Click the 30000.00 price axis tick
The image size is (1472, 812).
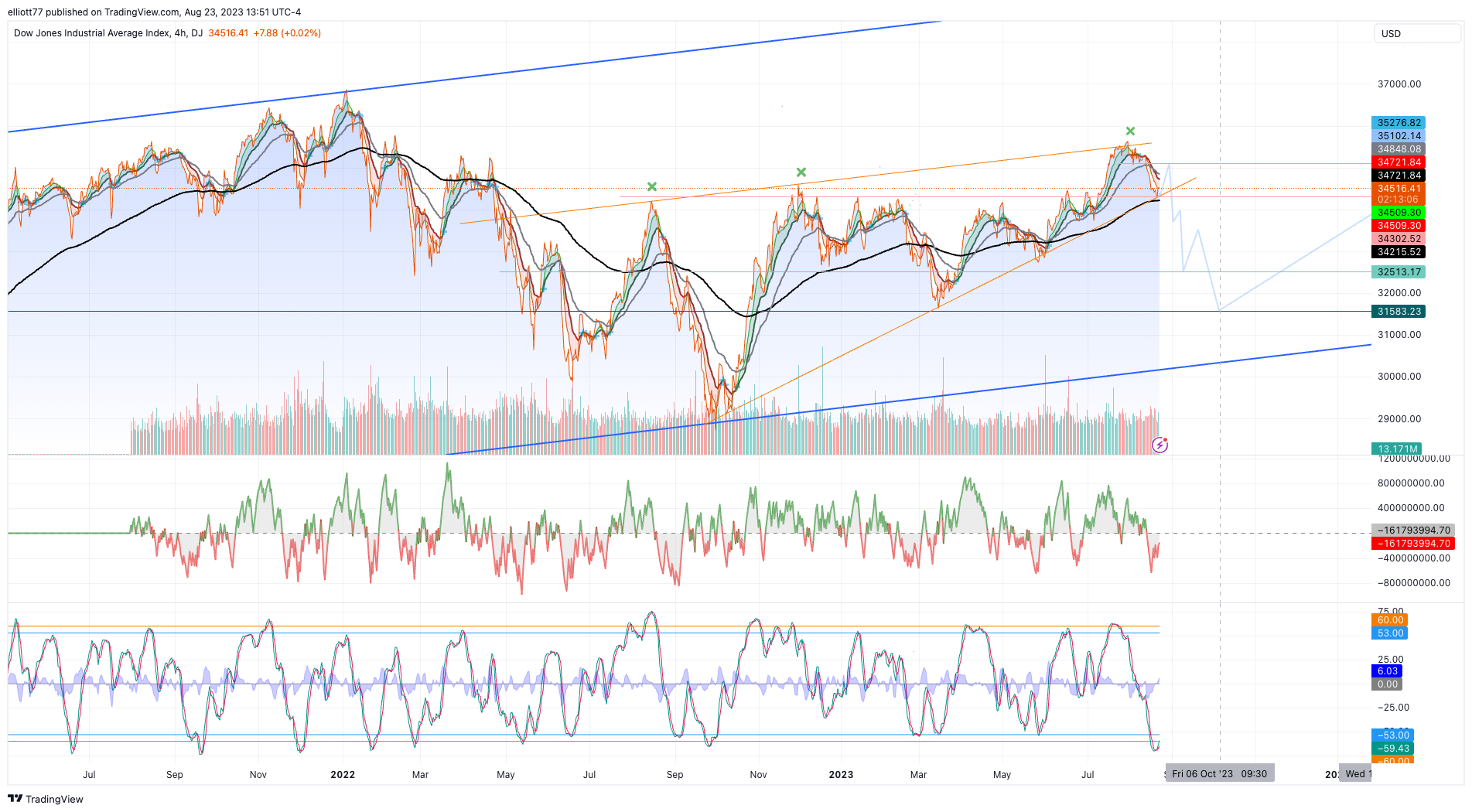[x=1399, y=377]
